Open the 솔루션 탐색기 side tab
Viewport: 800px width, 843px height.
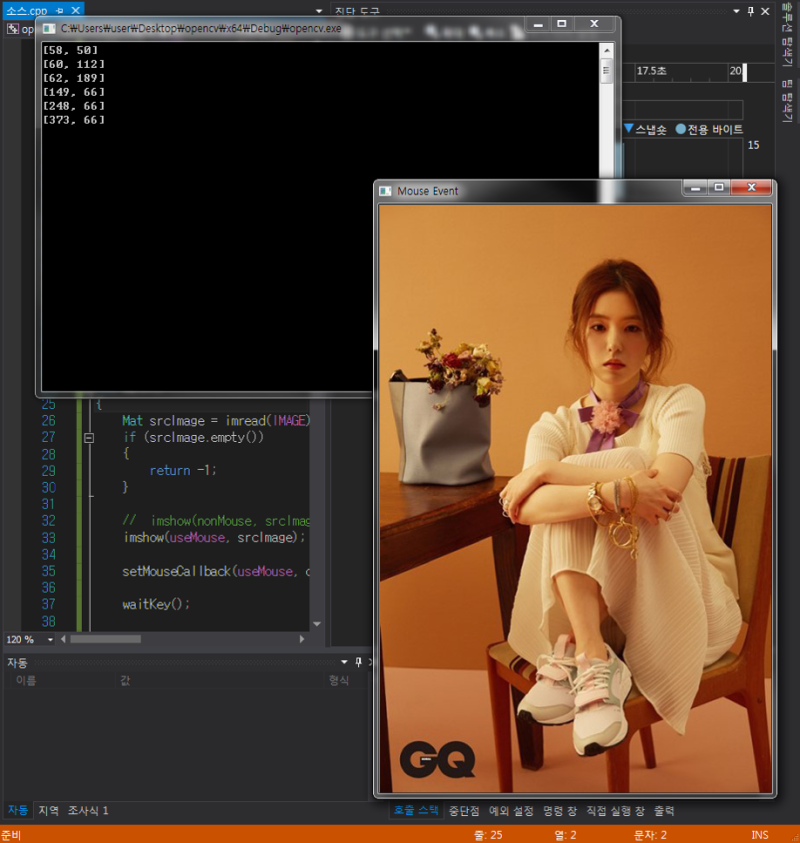point(787,34)
